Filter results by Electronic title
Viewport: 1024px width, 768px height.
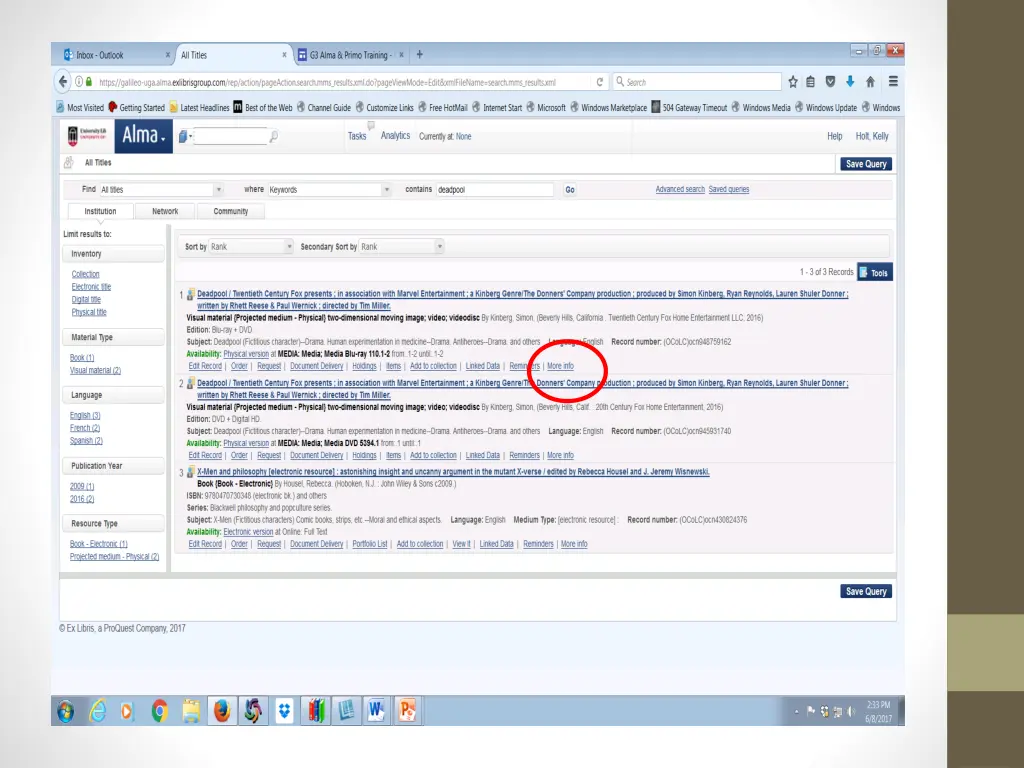[91, 287]
